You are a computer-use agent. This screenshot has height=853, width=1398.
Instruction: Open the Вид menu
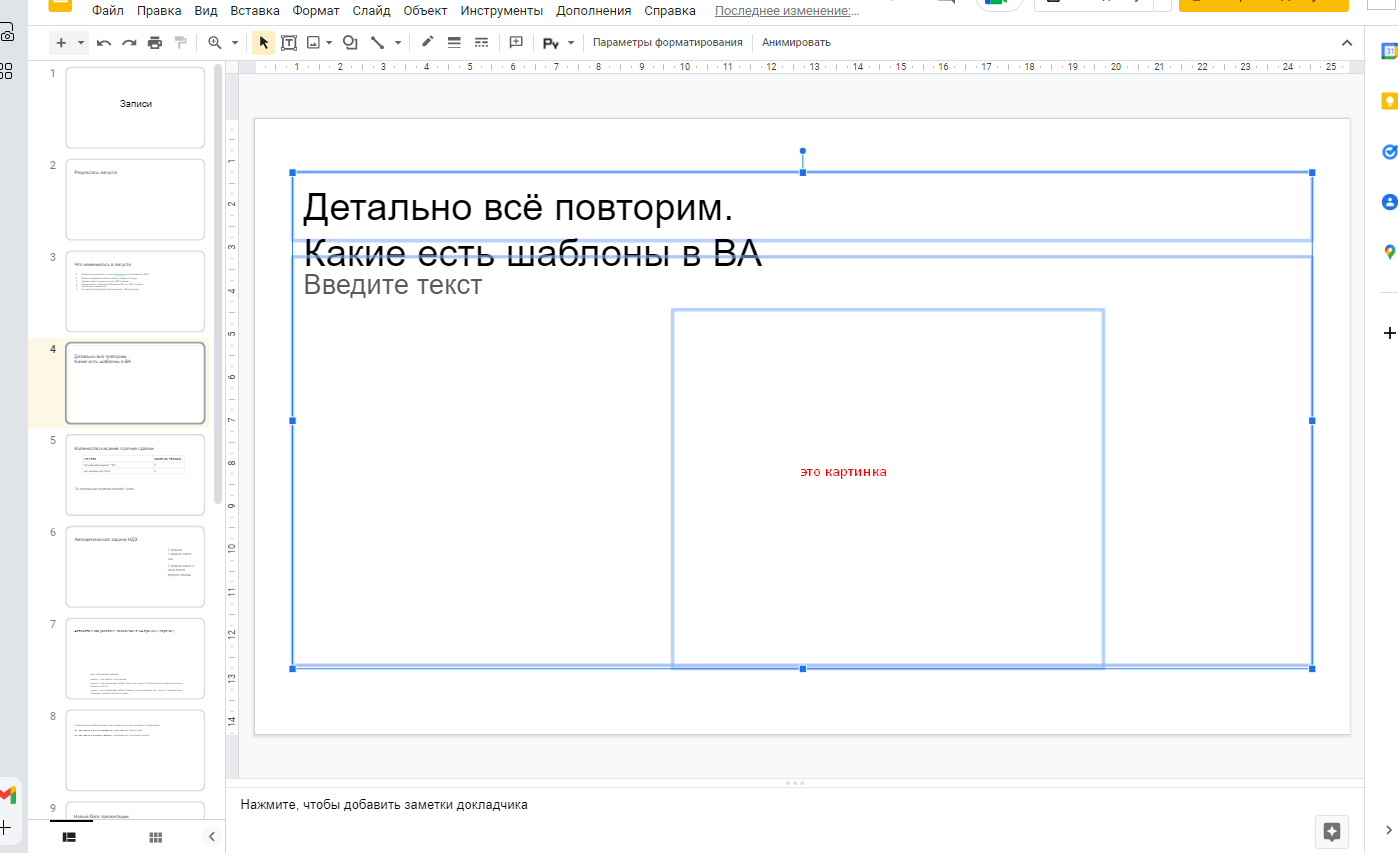(x=207, y=11)
